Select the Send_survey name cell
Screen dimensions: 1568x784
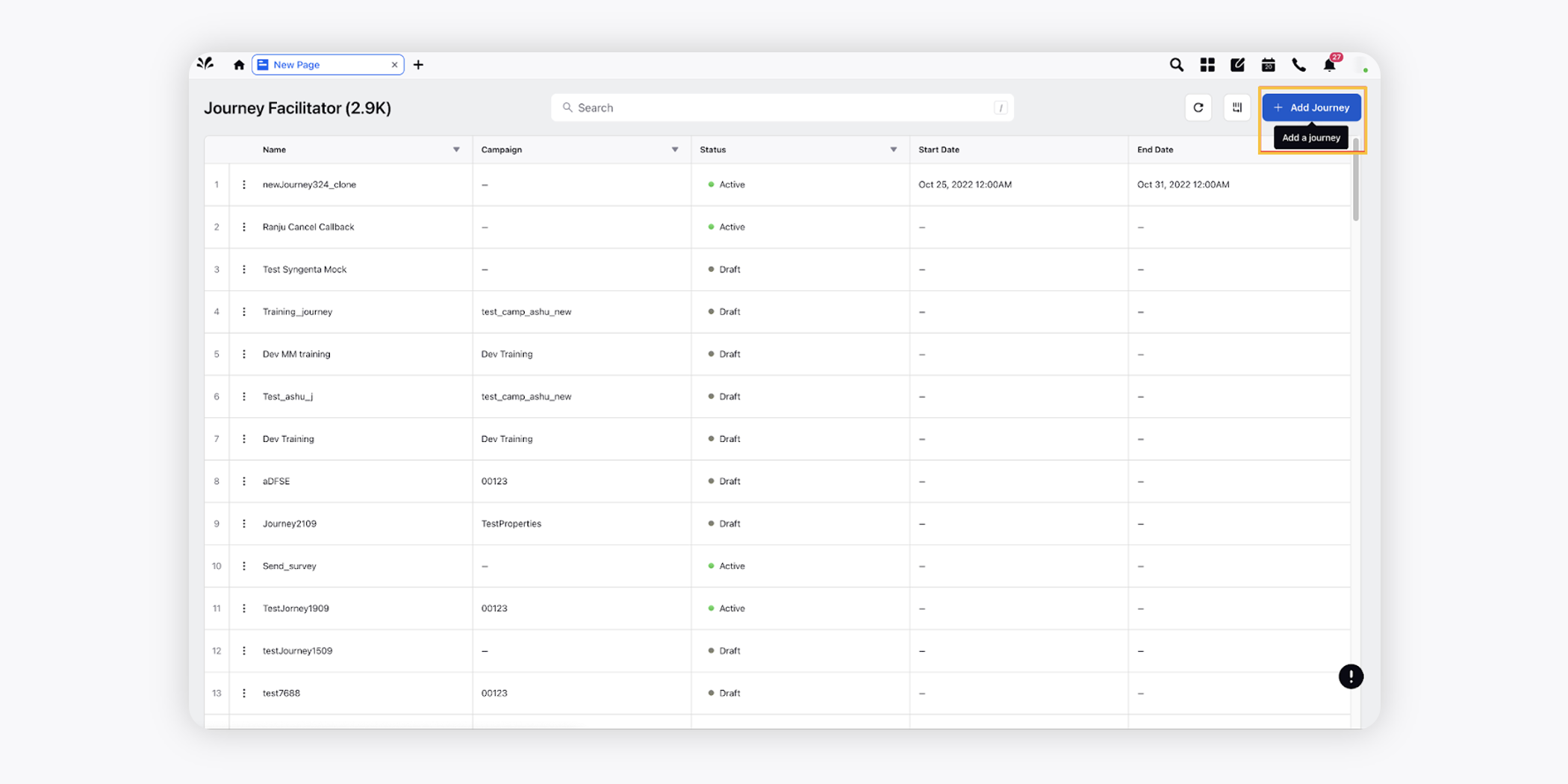point(290,566)
